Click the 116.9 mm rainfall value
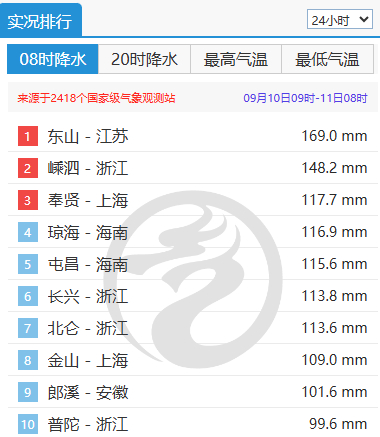 (x=334, y=232)
